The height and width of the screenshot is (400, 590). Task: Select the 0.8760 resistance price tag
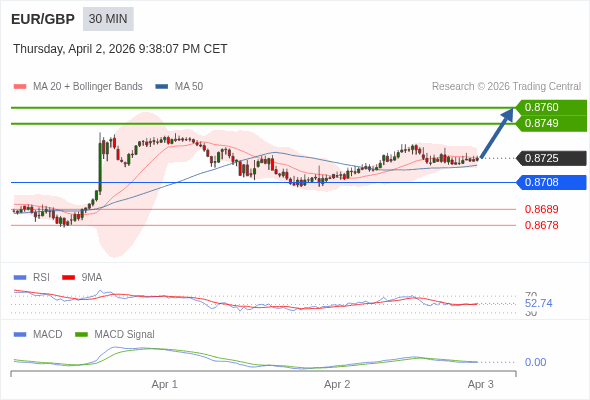click(x=552, y=107)
